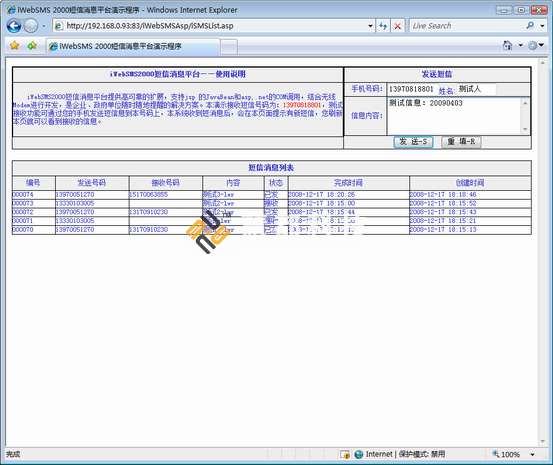Image resolution: width=553 pixels, height=465 pixels.
Task: Select the iWebSMS 2000 browser tab
Action: [133, 46]
